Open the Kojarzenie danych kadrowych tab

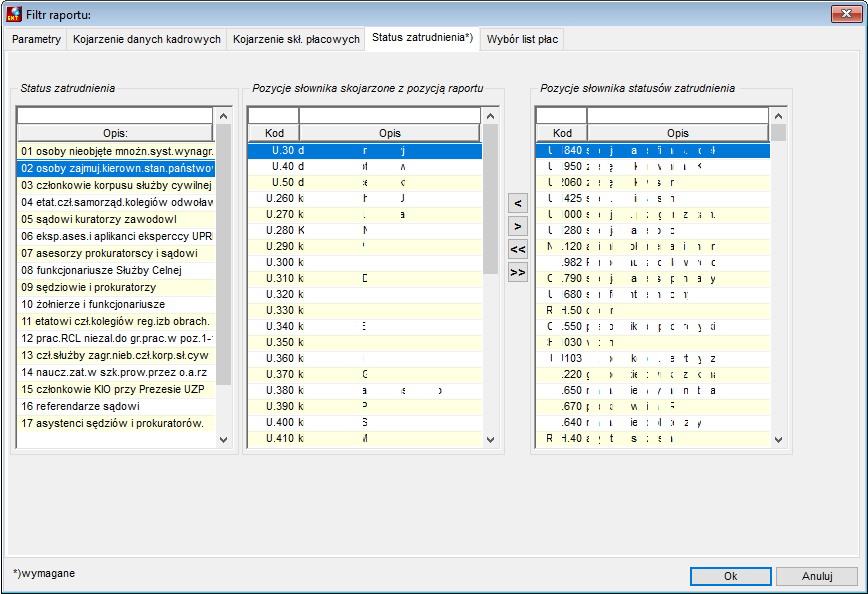(147, 39)
